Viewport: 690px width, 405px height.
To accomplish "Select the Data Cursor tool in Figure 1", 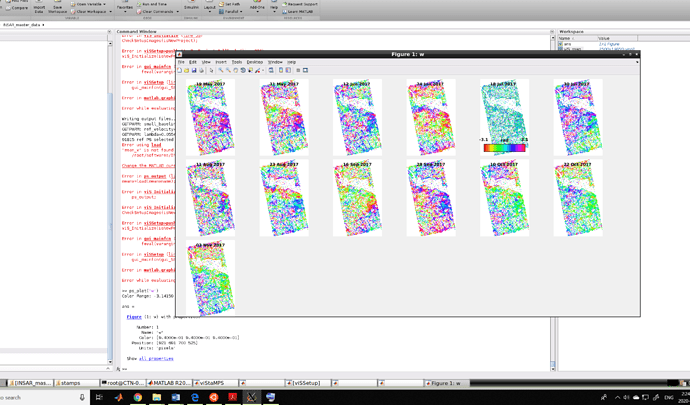I will pyautogui.click(x=250, y=70).
